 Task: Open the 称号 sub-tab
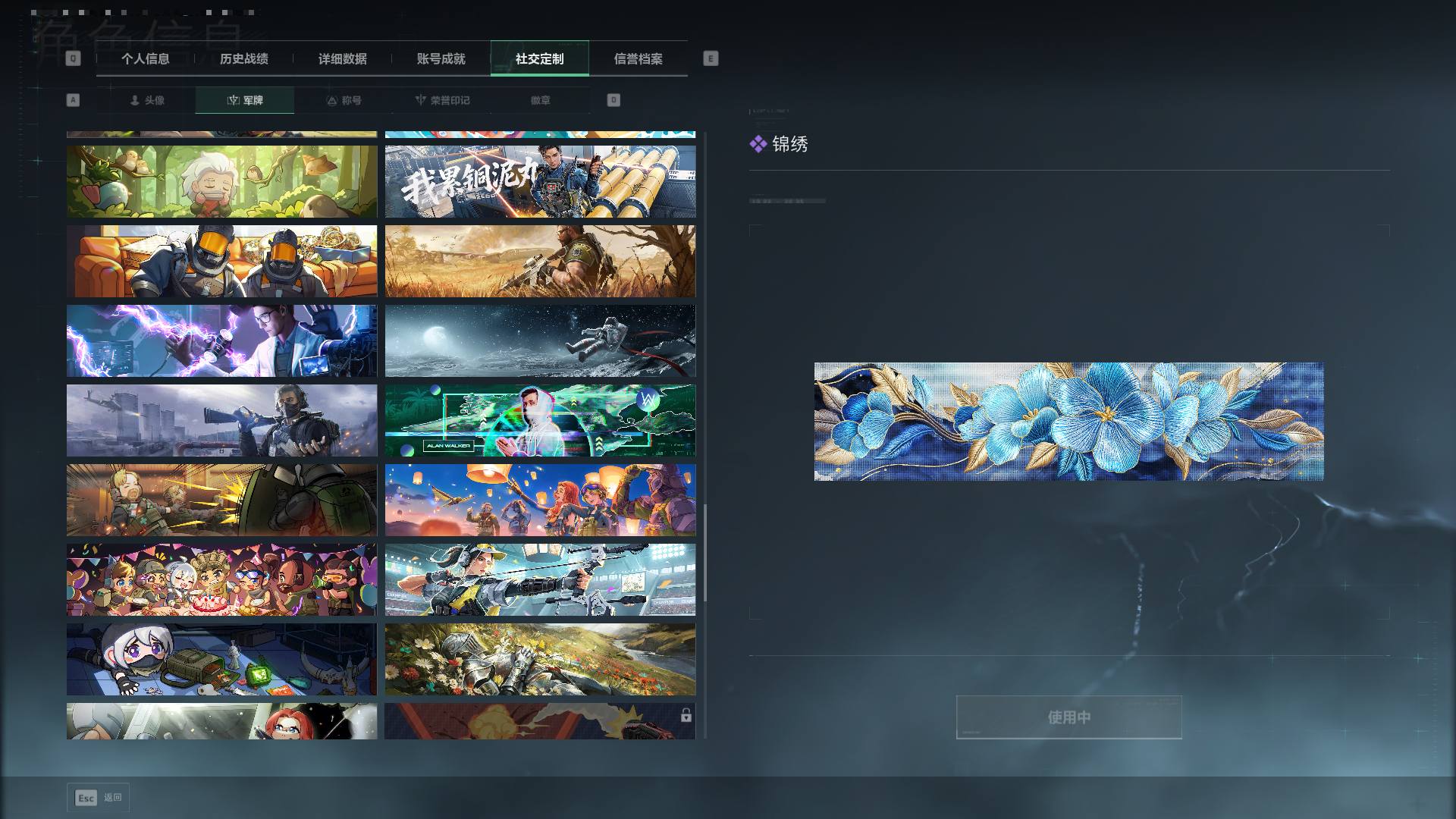tap(344, 100)
